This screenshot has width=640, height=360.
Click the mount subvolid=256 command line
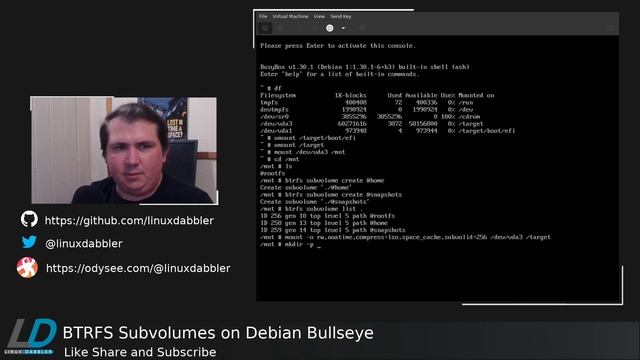(405, 237)
